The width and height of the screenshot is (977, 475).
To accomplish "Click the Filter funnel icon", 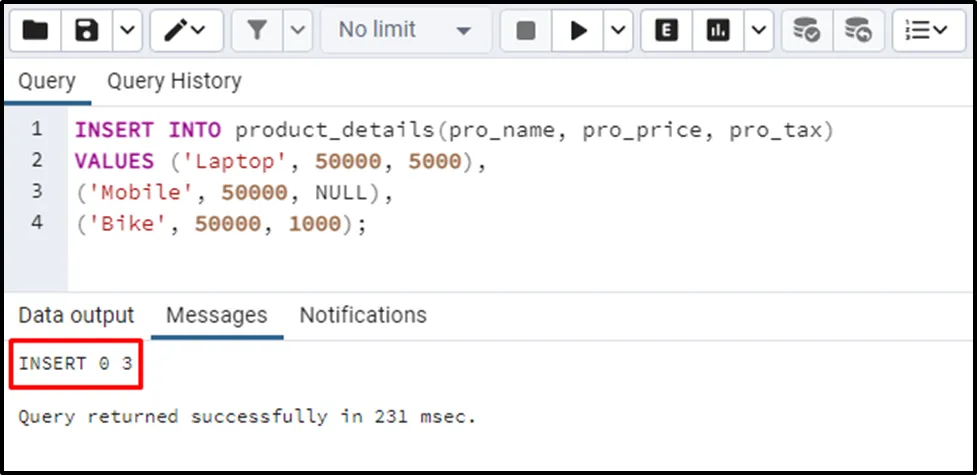I will 258,31.
